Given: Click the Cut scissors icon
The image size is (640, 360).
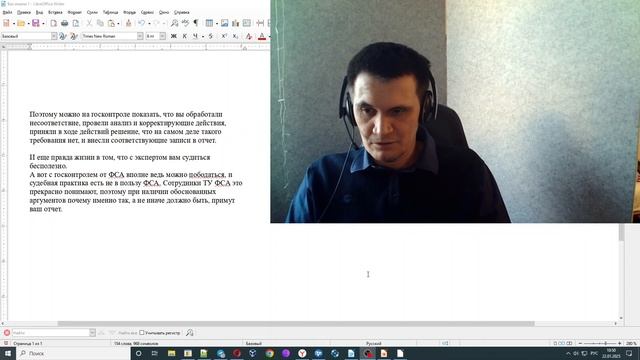Looking at the screenshot, I should click(x=89, y=23).
